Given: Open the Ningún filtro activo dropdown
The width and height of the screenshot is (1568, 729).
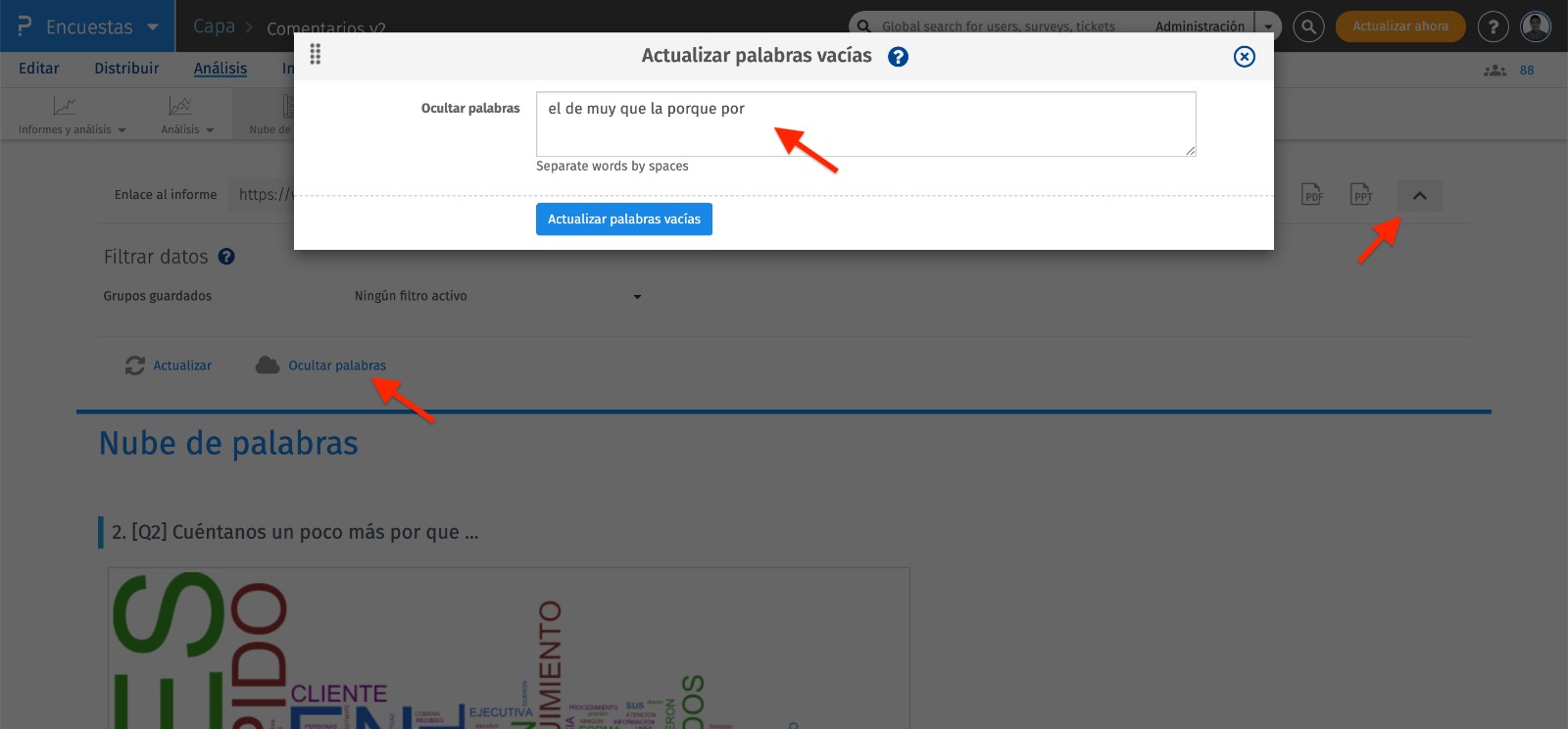Looking at the screenshot, I should coord(498,296).
